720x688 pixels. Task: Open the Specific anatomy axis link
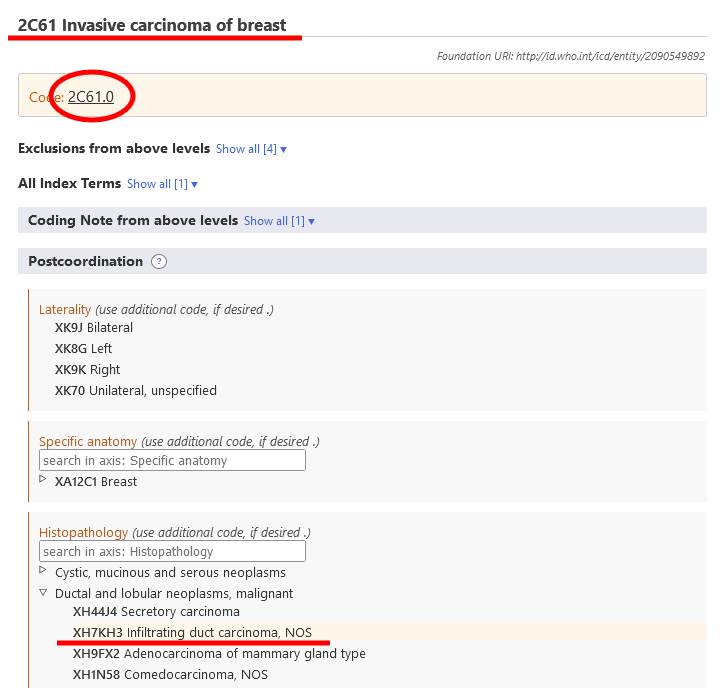(88, 442)
